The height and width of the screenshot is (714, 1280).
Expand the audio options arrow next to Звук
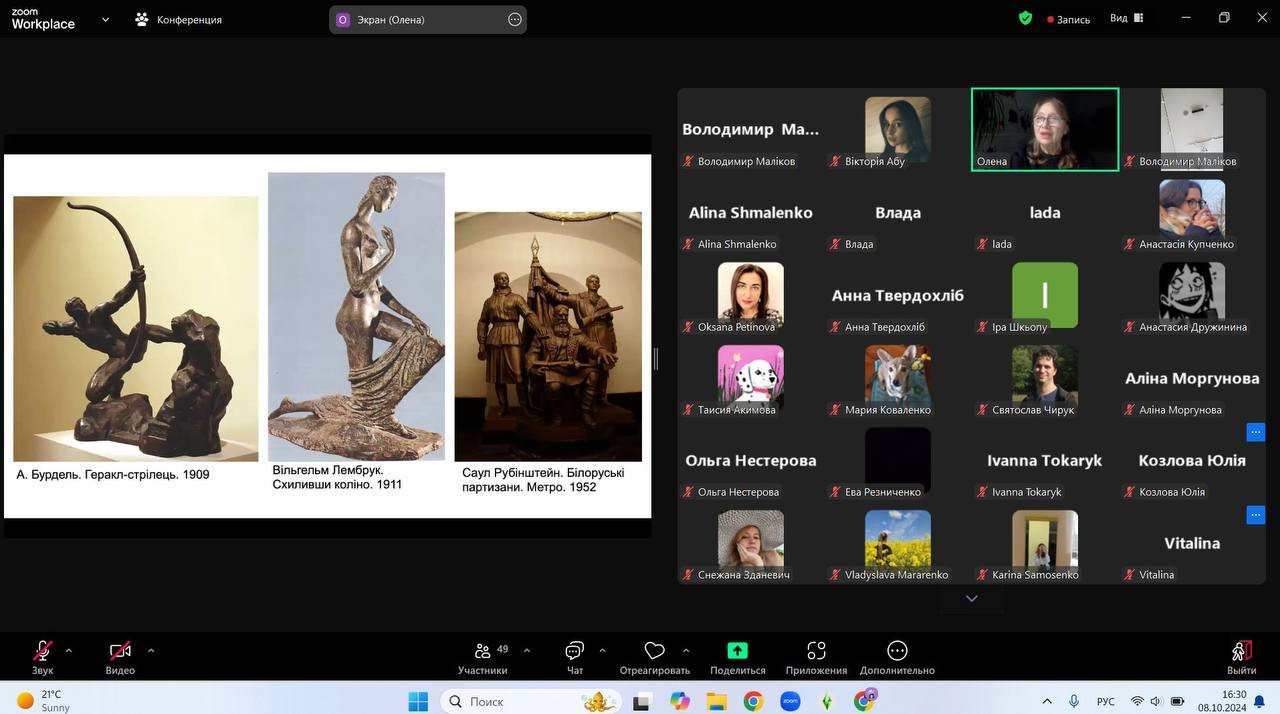[69, 650]
